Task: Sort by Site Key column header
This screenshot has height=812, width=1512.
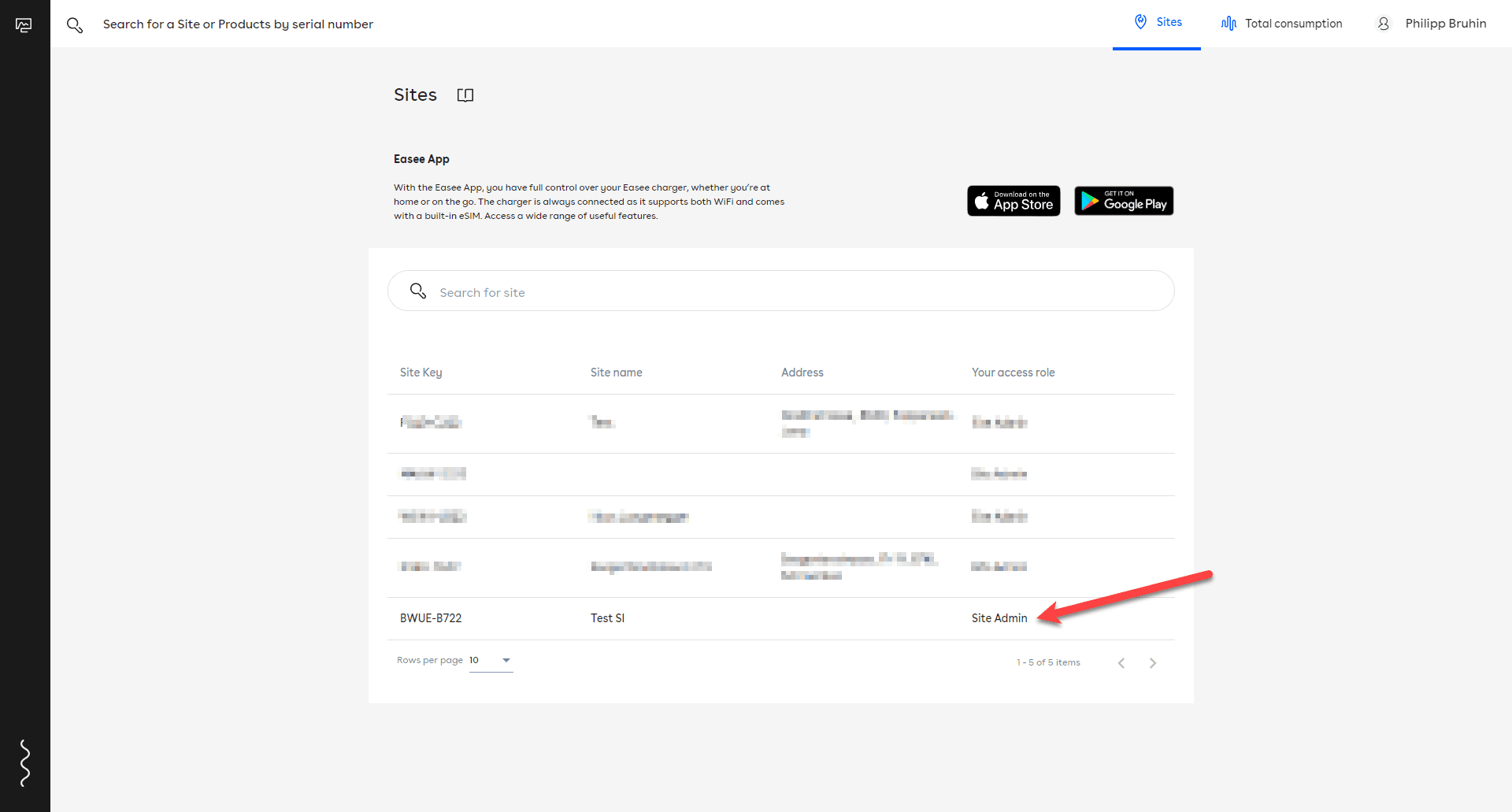Action: coord(421,373)
